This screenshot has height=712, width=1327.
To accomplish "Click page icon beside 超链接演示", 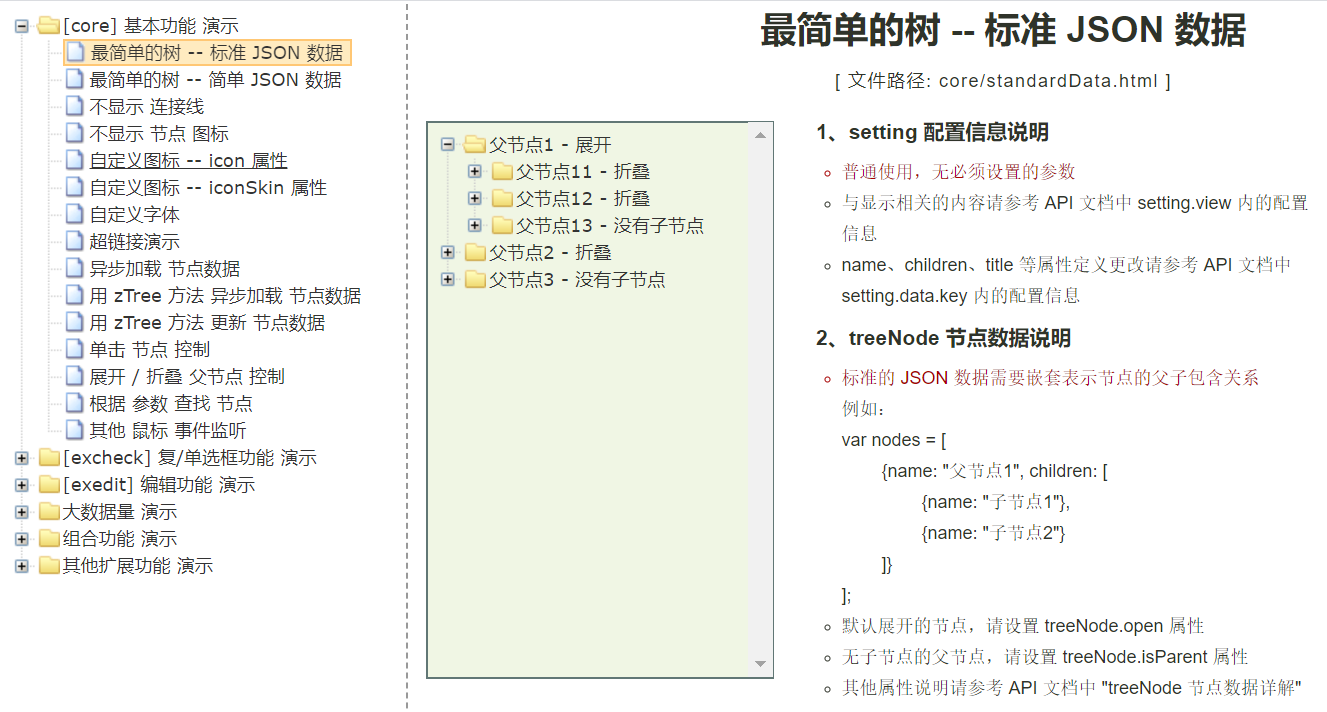I will 75,242.
